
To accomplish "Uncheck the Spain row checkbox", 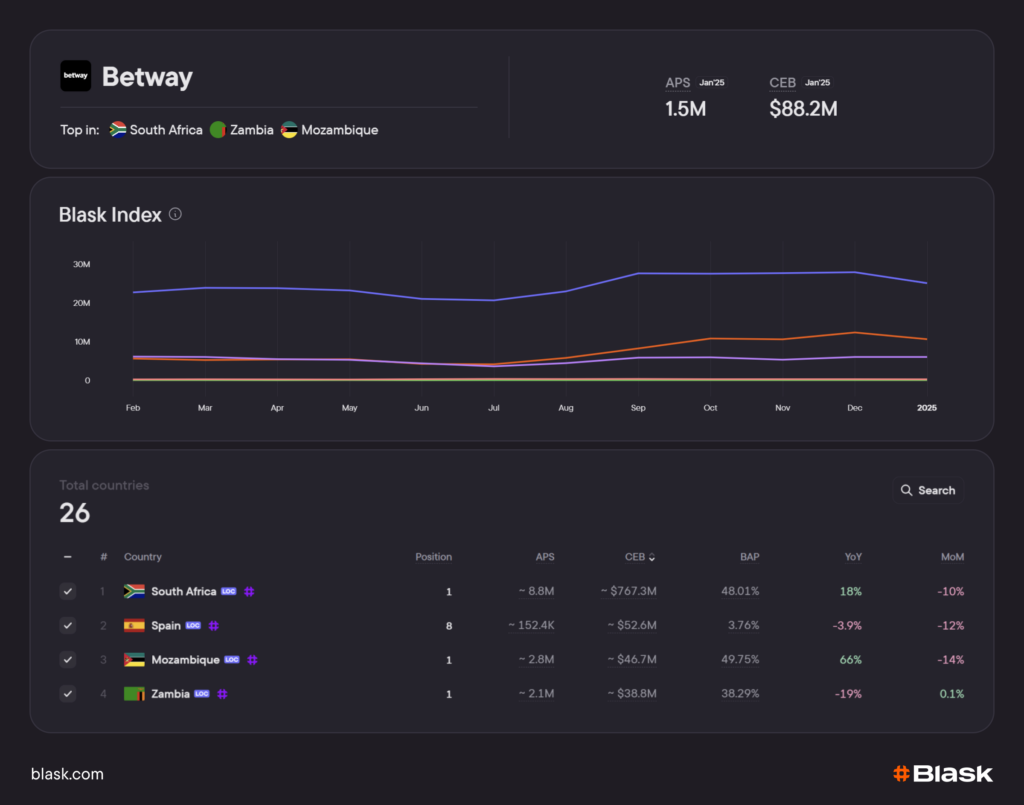I will 67,626.
